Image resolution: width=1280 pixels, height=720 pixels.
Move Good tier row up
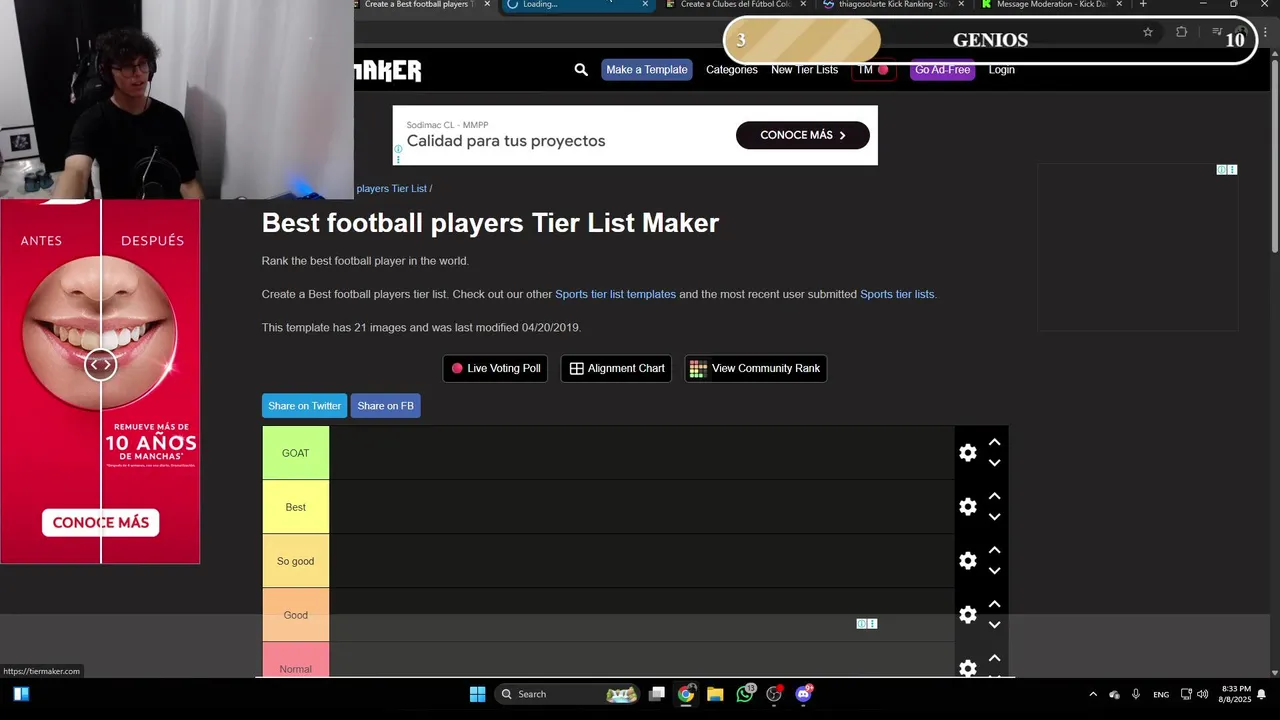coord(994,604)
